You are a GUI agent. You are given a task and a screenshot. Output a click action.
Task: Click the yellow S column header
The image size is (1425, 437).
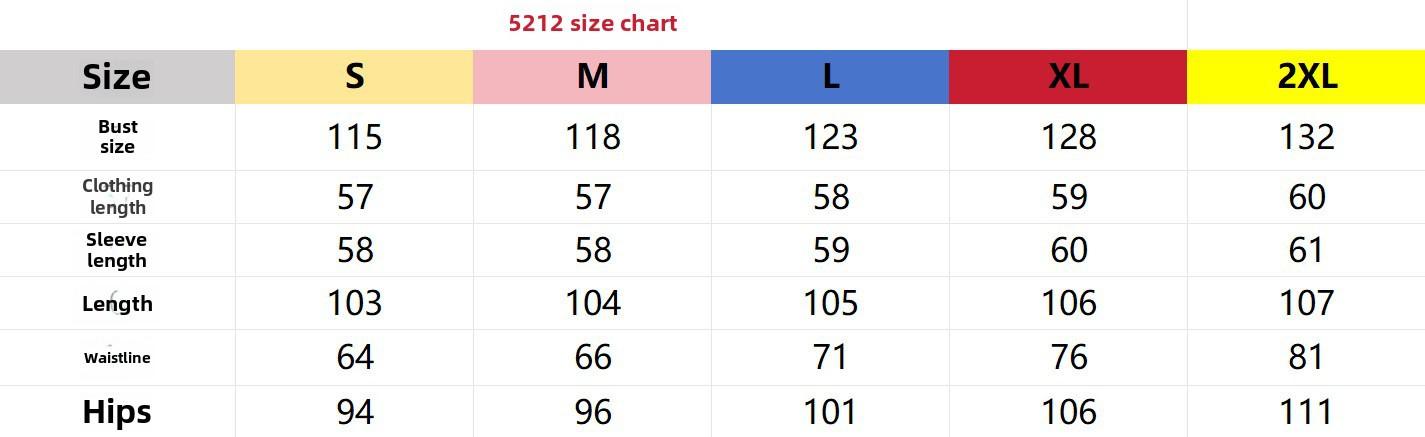pyautogui.click(x=354, y=76)
